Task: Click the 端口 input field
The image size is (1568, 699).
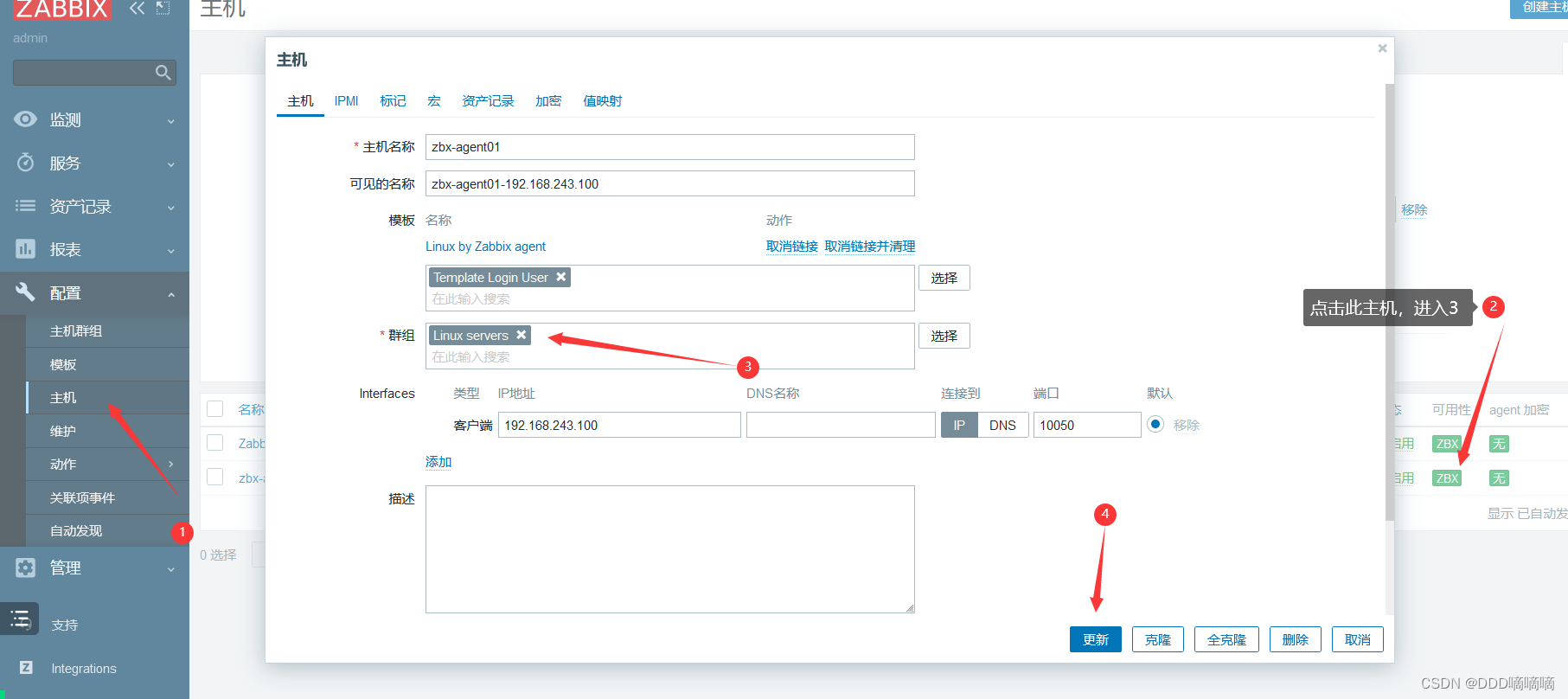Action: click(1087, 425)
